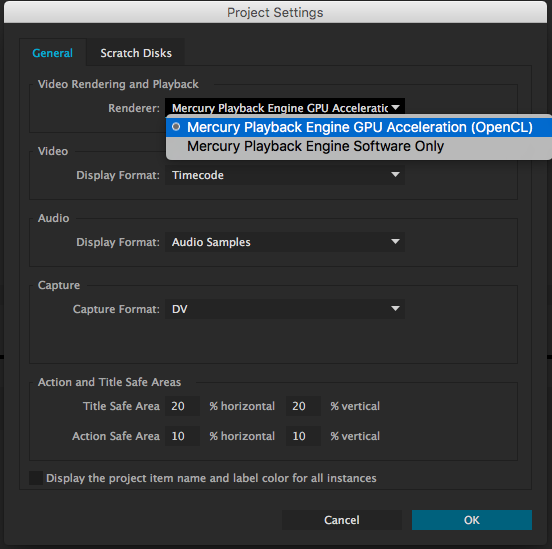Click the Renderer label
552x549 pixels.
coord(134,108)
